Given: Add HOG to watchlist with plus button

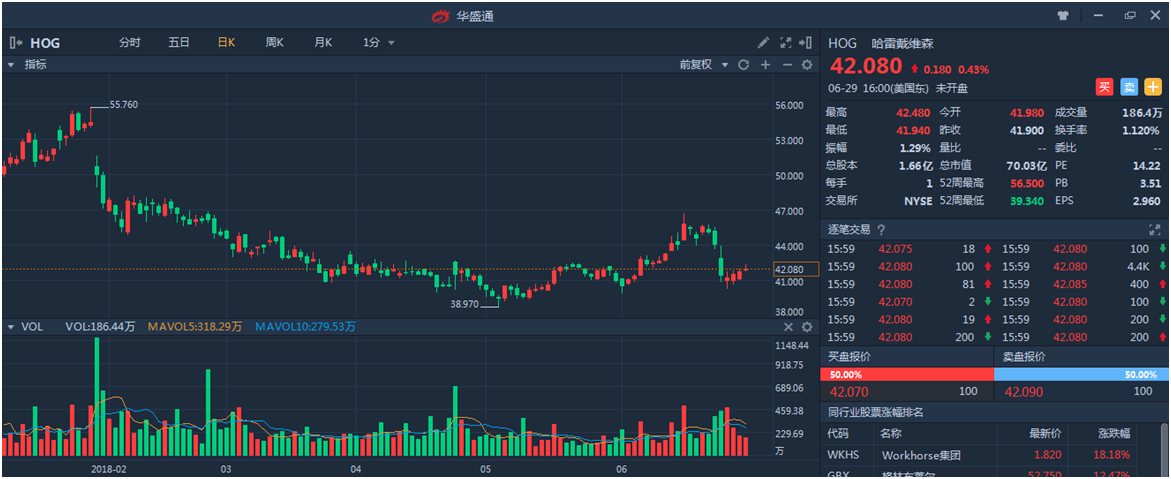Looking at the screenshot, I should [1152, 87].
